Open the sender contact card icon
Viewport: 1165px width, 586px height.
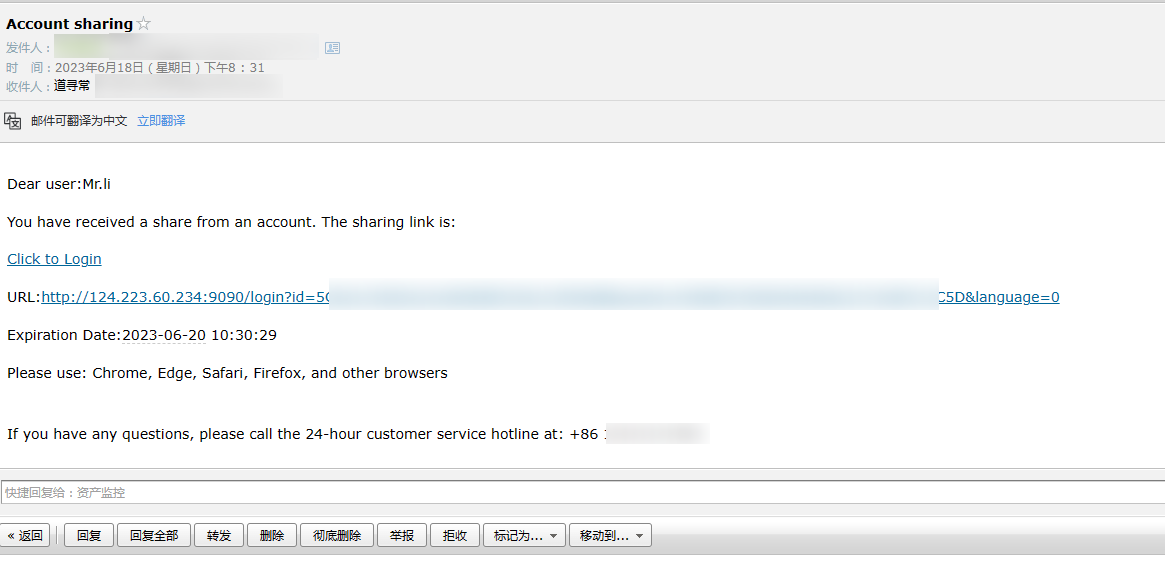point(333,48)
